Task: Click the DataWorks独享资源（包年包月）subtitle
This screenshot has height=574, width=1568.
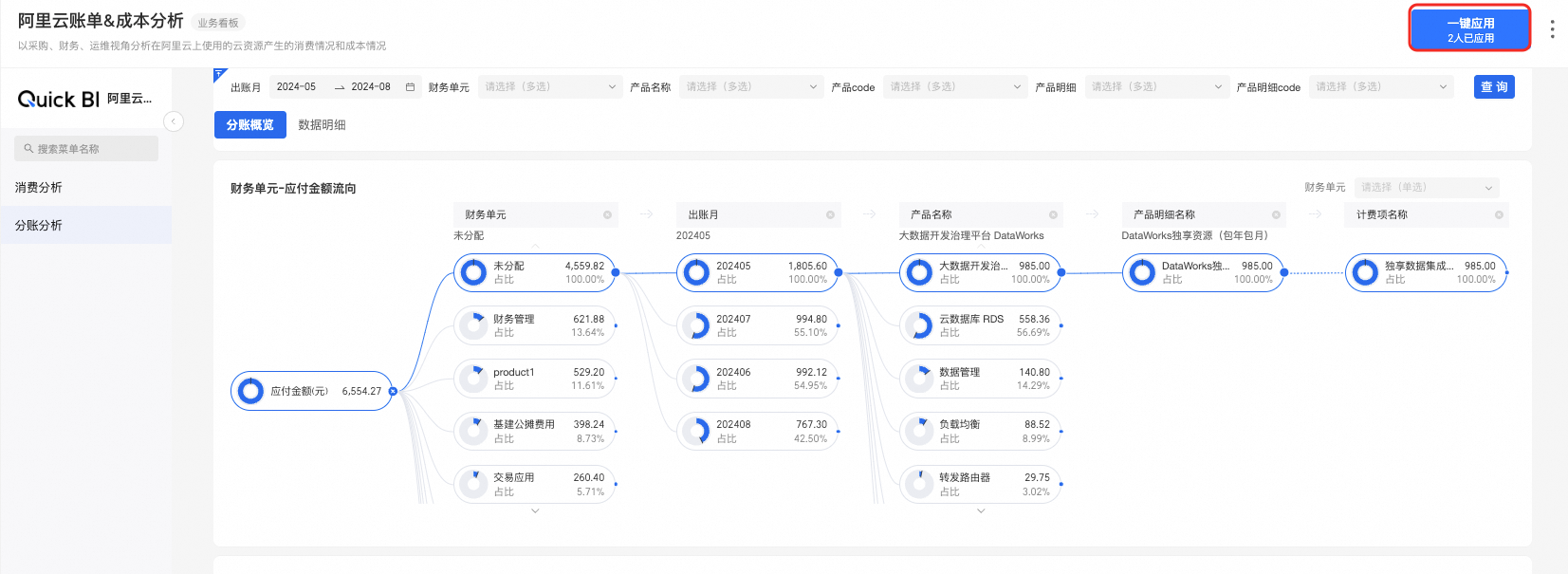Action: point(1195,235)
